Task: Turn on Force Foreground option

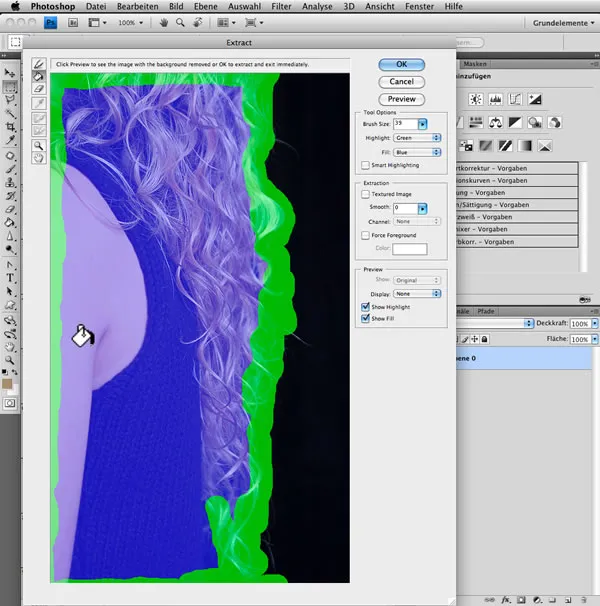Action: click(x=366, y=235)
